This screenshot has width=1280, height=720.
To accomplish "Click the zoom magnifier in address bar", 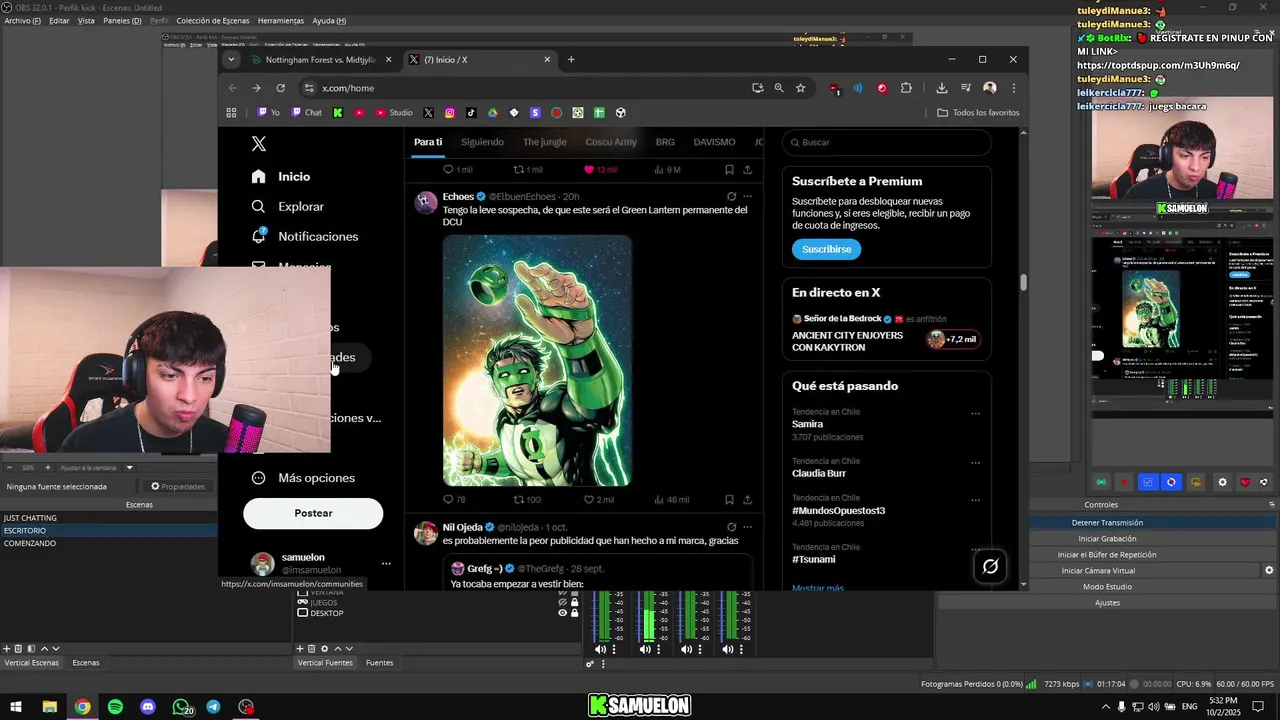I will click(x=779, y=88).
